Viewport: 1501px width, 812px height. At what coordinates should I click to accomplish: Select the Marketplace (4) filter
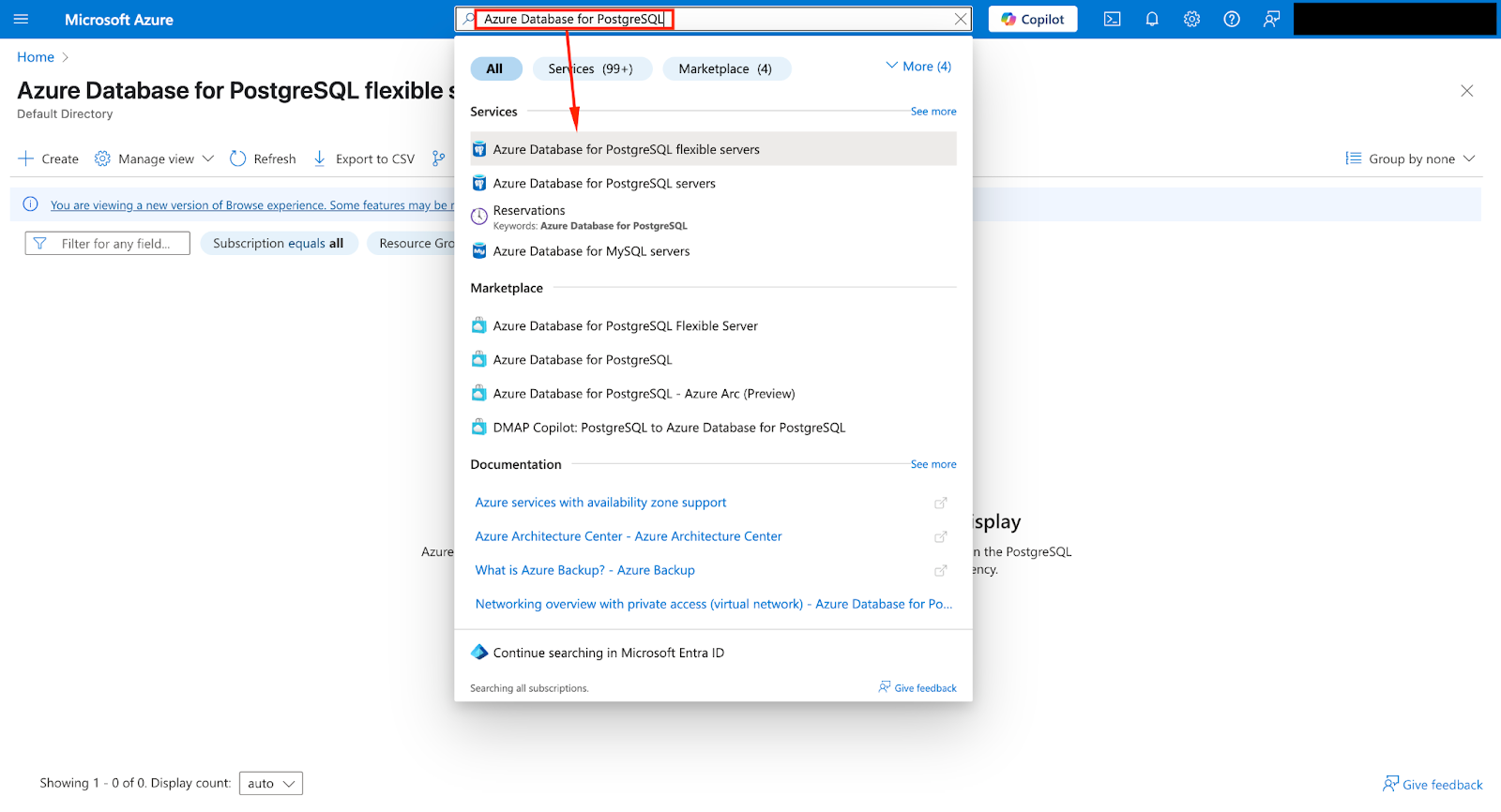[x=726, y=68]
